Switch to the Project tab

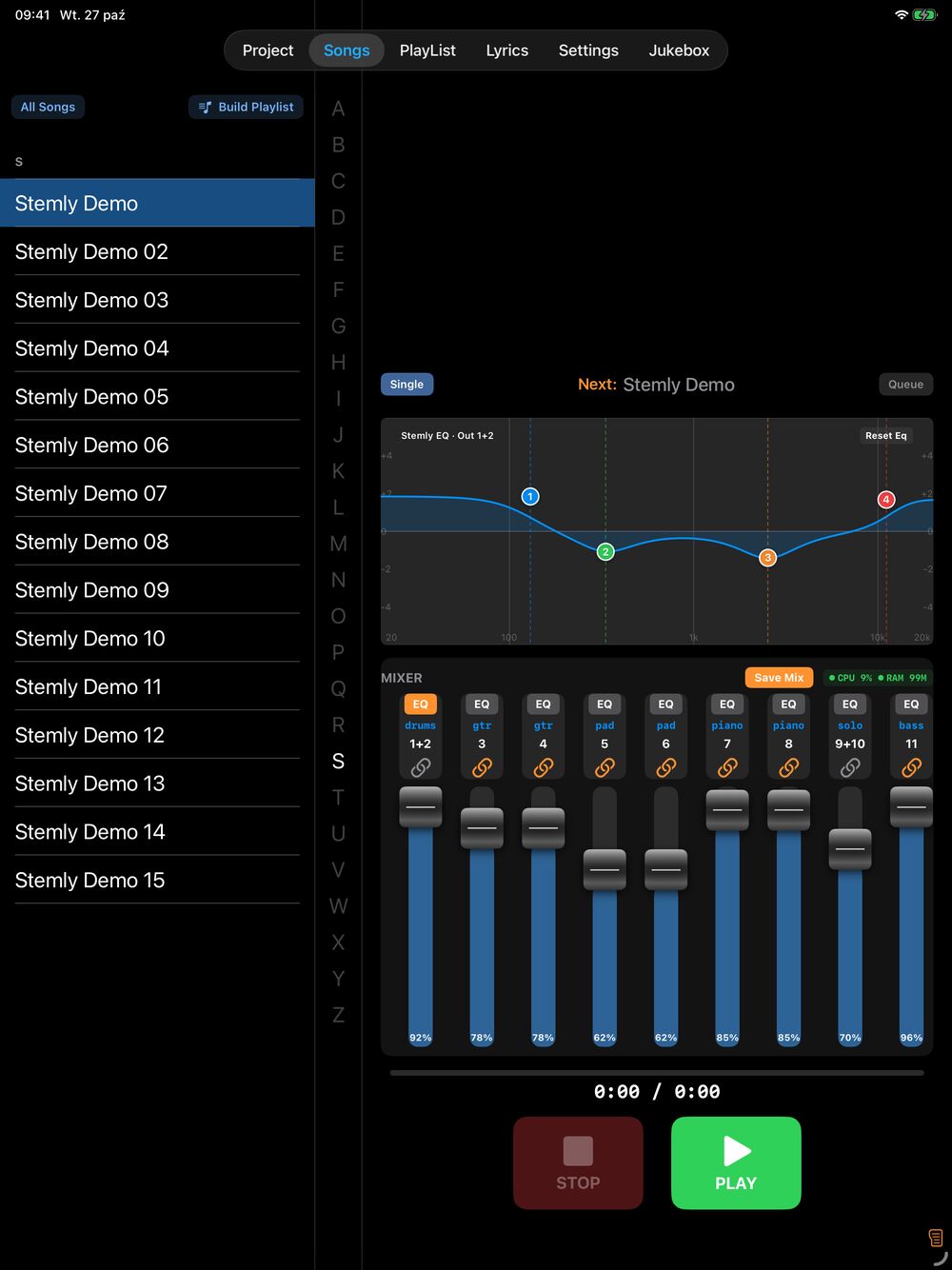(268, 50)
